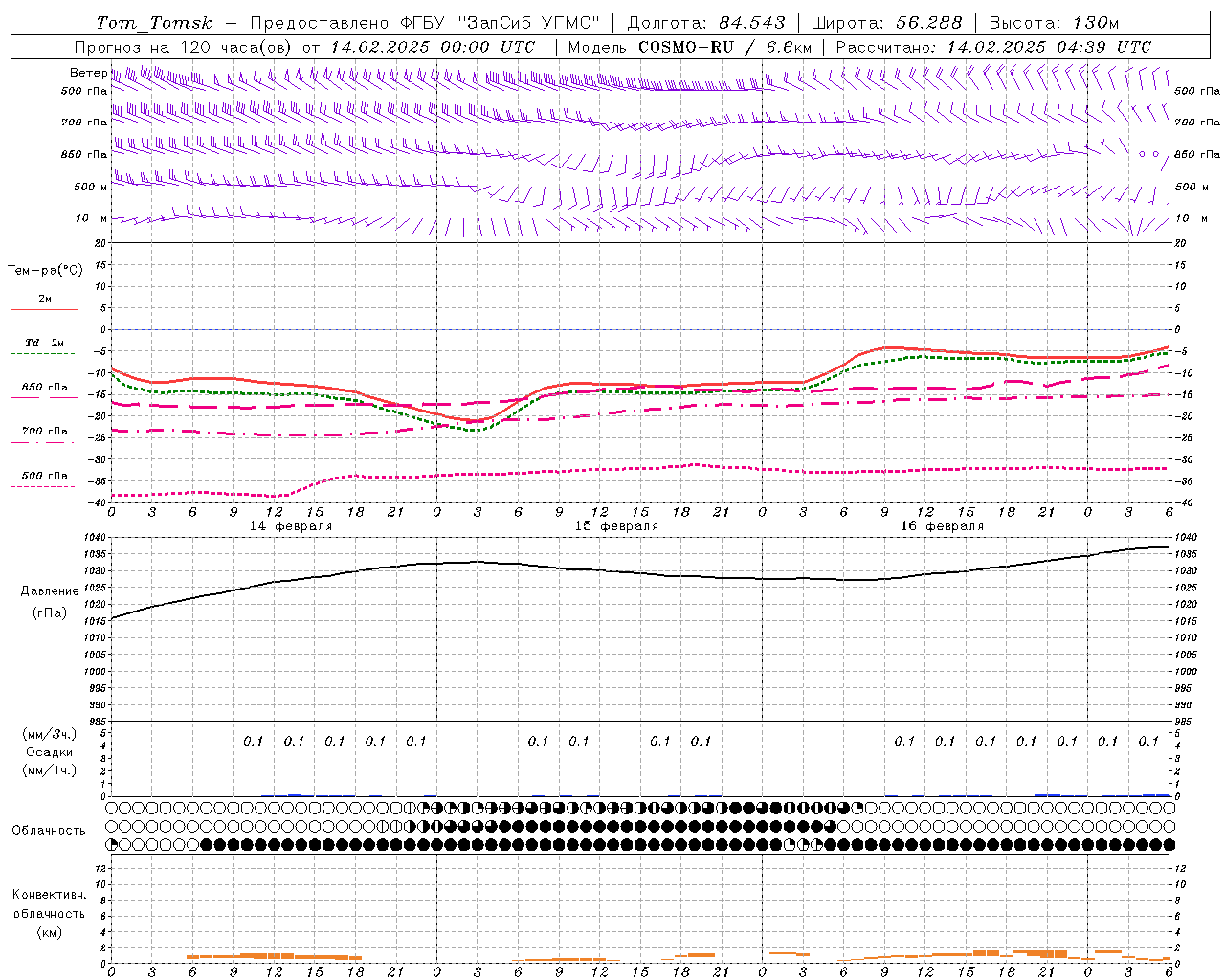Click the 700 гПа temperature legend label
1225x980 pixels.
pyautogui.click(x=45, y=432)
